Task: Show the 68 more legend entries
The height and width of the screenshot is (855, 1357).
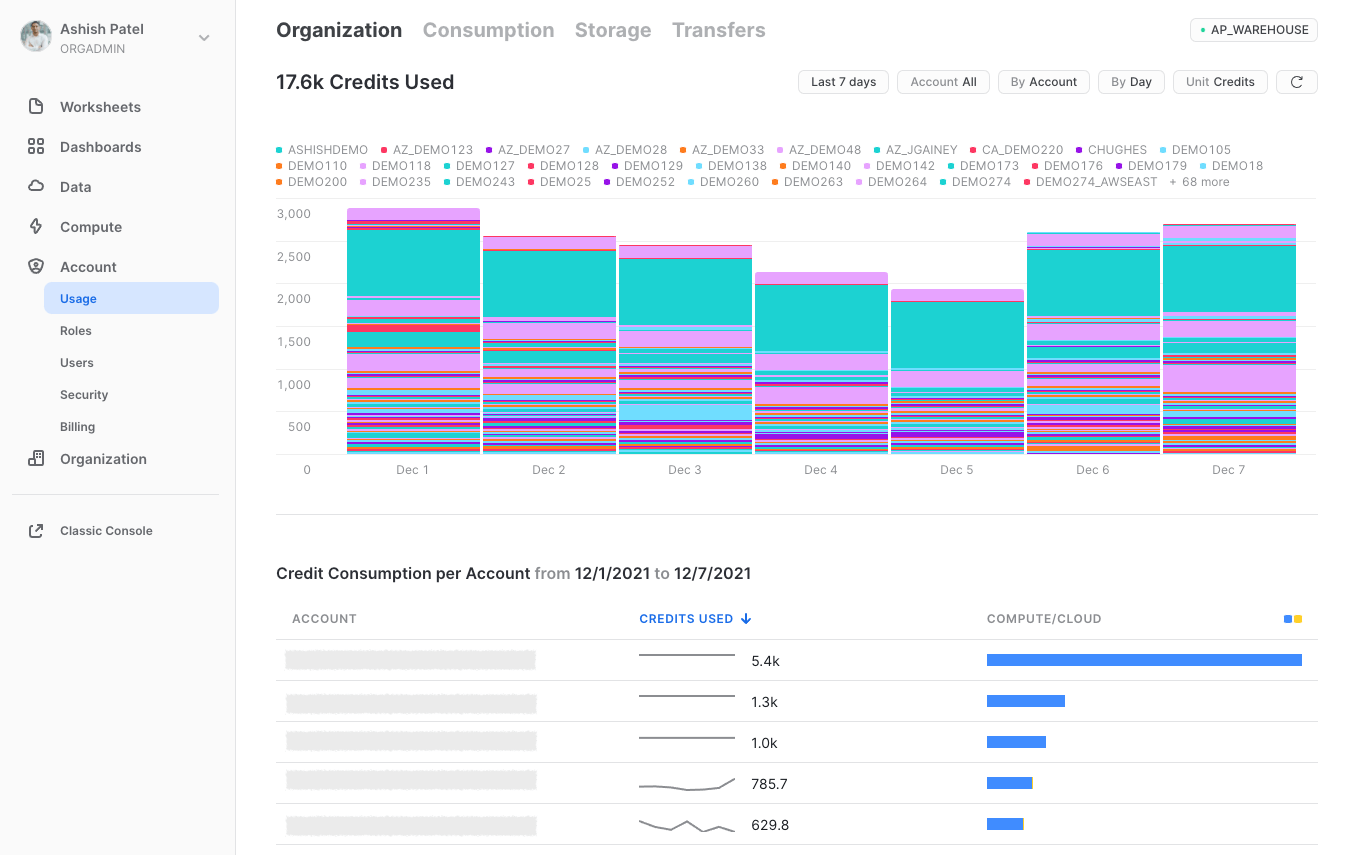Action: point(1200,181)
